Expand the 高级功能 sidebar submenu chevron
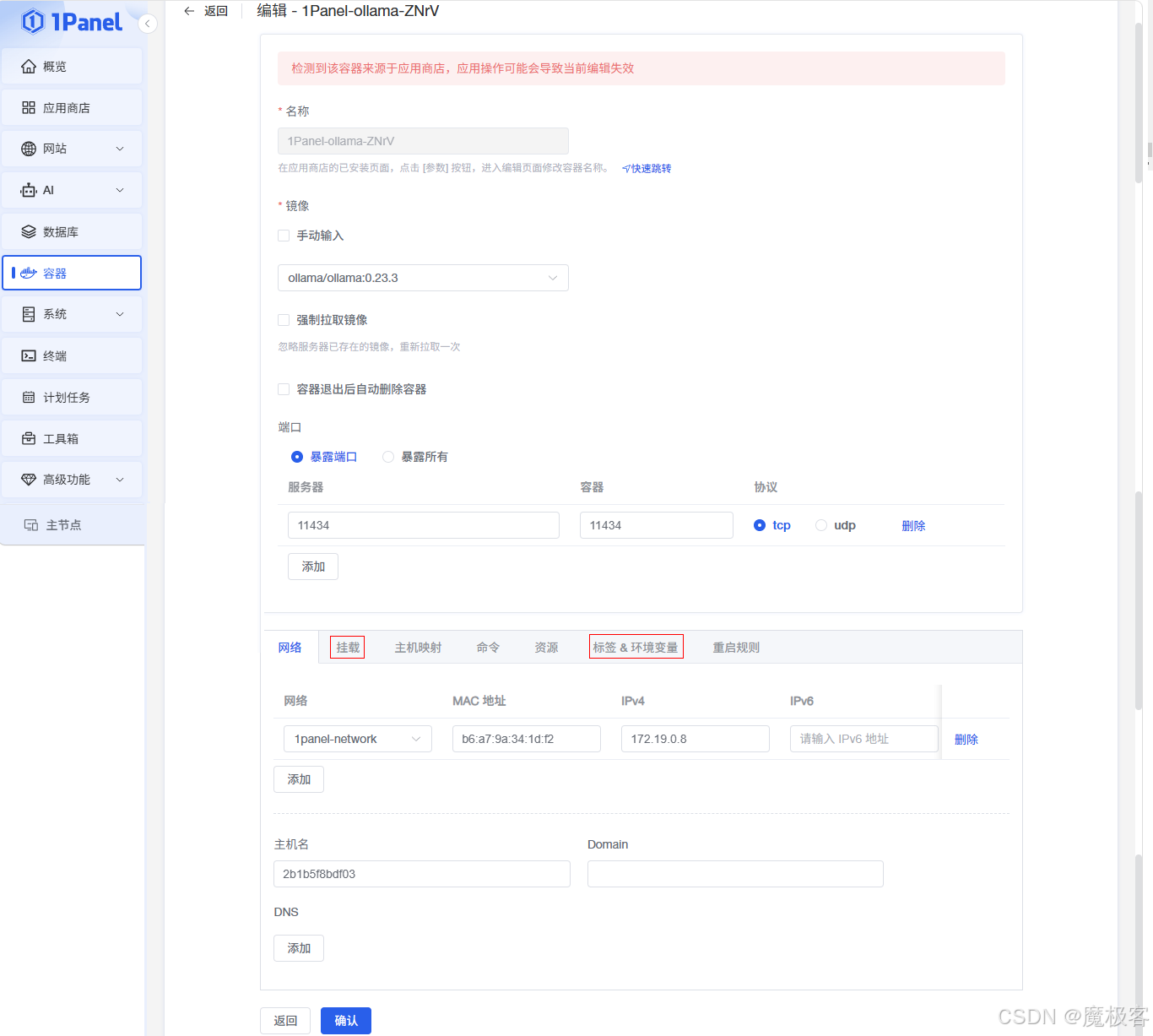 coord(120,480)
